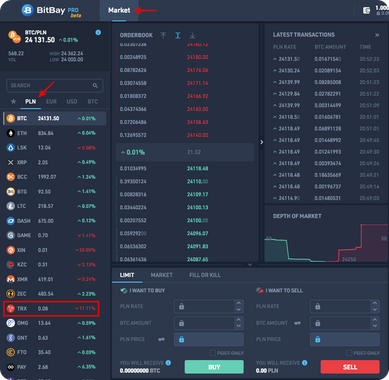Viewport: 389px width, 380px height.
Task: Select the KZC coin icon
Action: pos(11,264)
